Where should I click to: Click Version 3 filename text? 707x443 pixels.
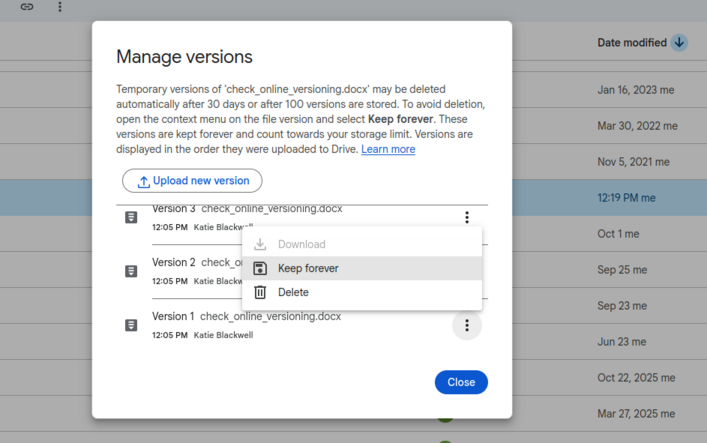click(272, 209)
